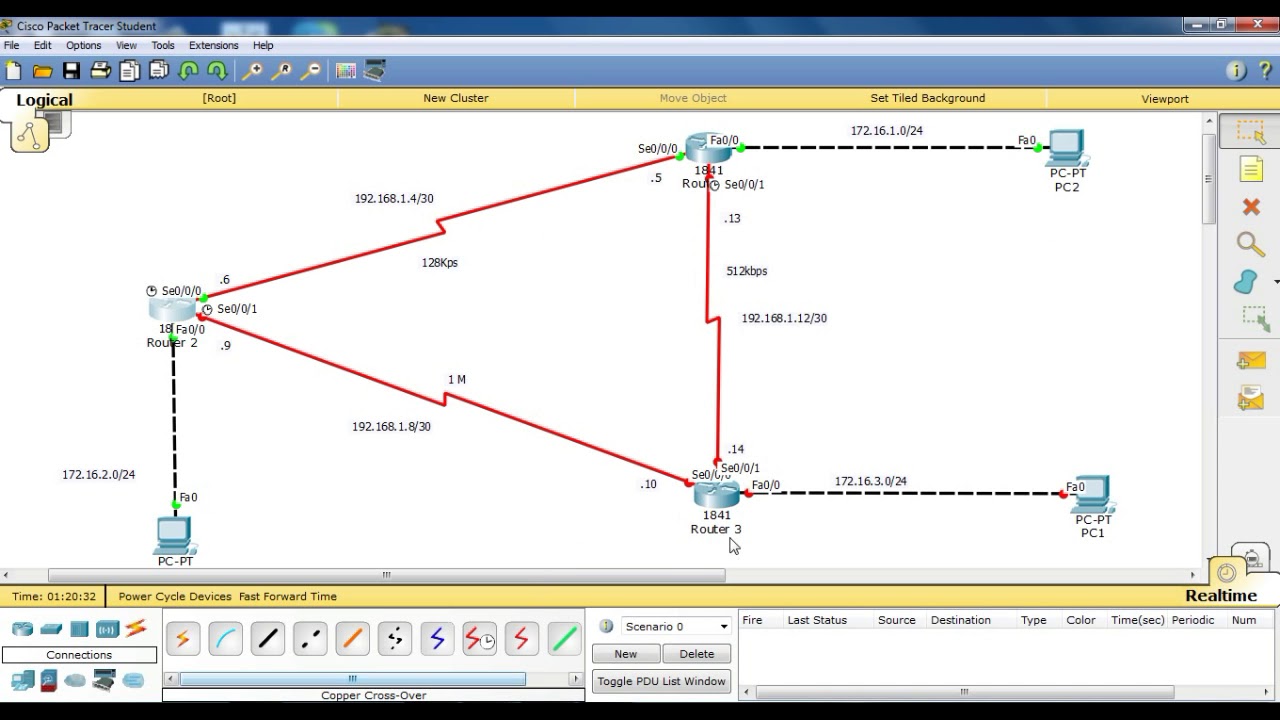This screenshot has height=720, width=1280.
Task: Save the network with the floppy icon
Action: pyautogui.click(x=71, y=71)
